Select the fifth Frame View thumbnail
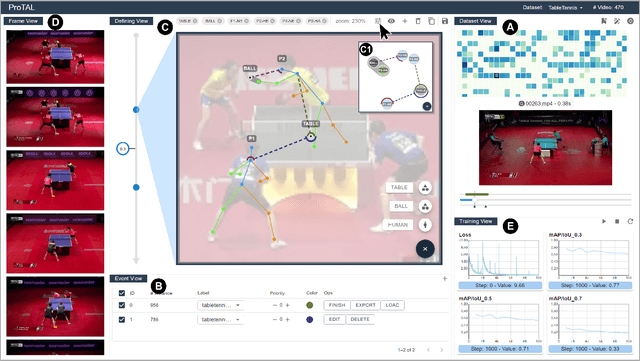Image resolution: width=640 pixels, height=361 pixels. pyautogui.click(x=55, y=306)
